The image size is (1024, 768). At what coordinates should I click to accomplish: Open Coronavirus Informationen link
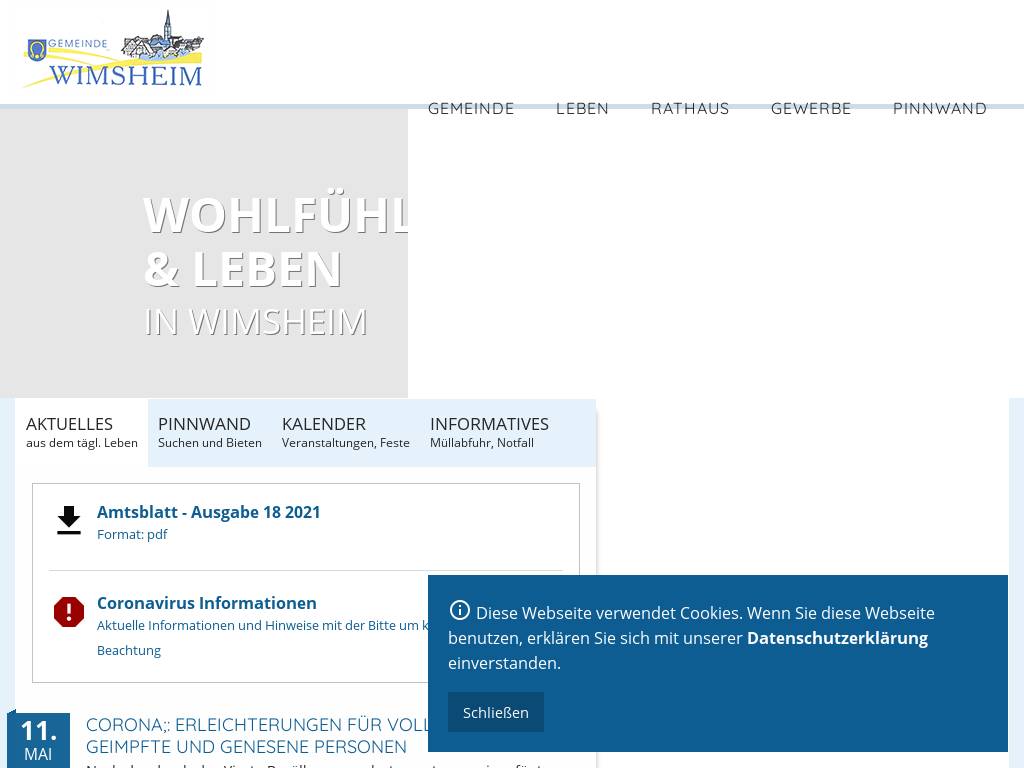(206, 603)
